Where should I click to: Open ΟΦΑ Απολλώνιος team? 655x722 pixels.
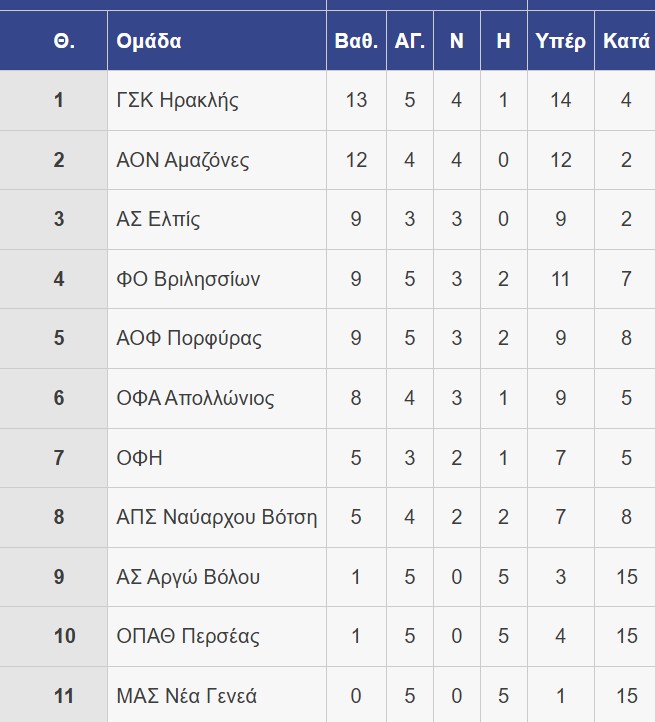click(x=195, y=398)
